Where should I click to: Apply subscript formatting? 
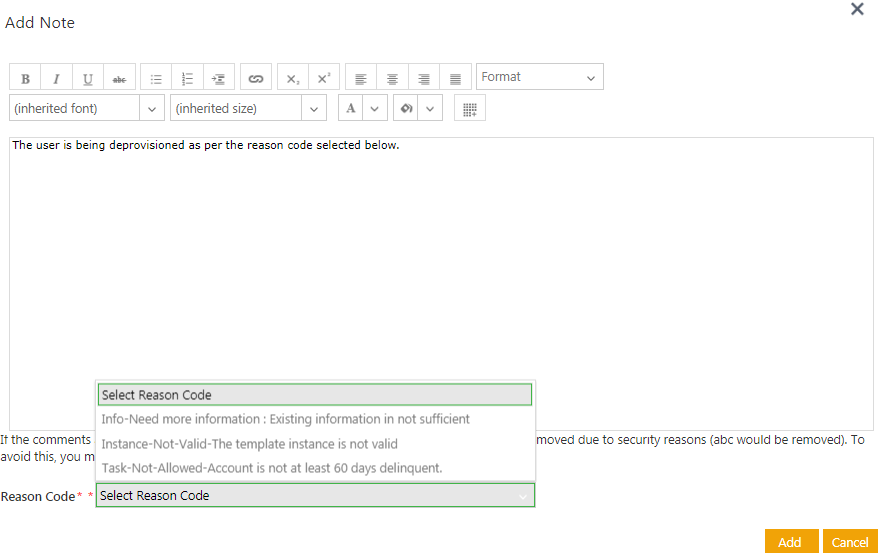click(292, 79)
